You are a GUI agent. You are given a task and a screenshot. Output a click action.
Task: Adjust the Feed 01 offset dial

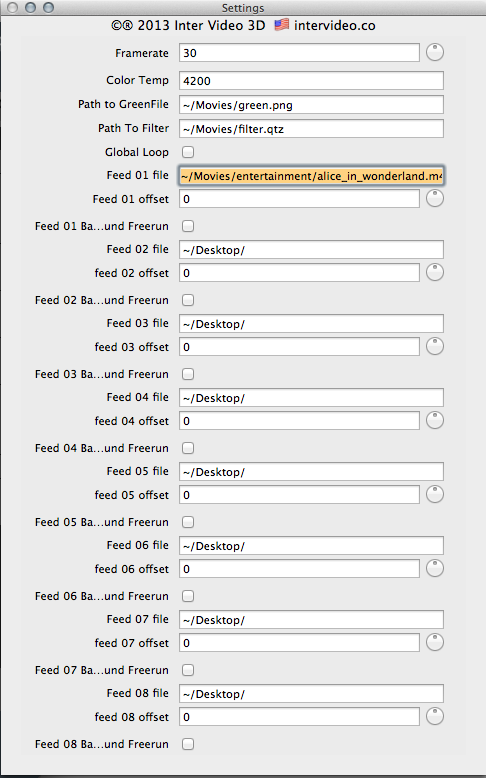point(435,198)
